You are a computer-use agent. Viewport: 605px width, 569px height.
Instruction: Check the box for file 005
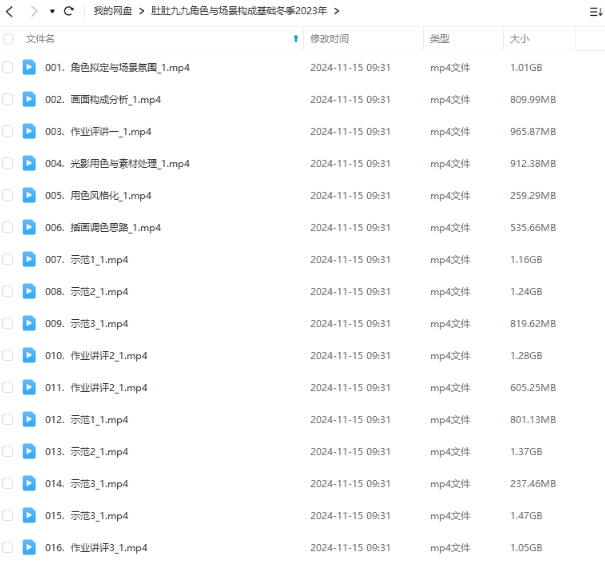click(x=8, y=195)
